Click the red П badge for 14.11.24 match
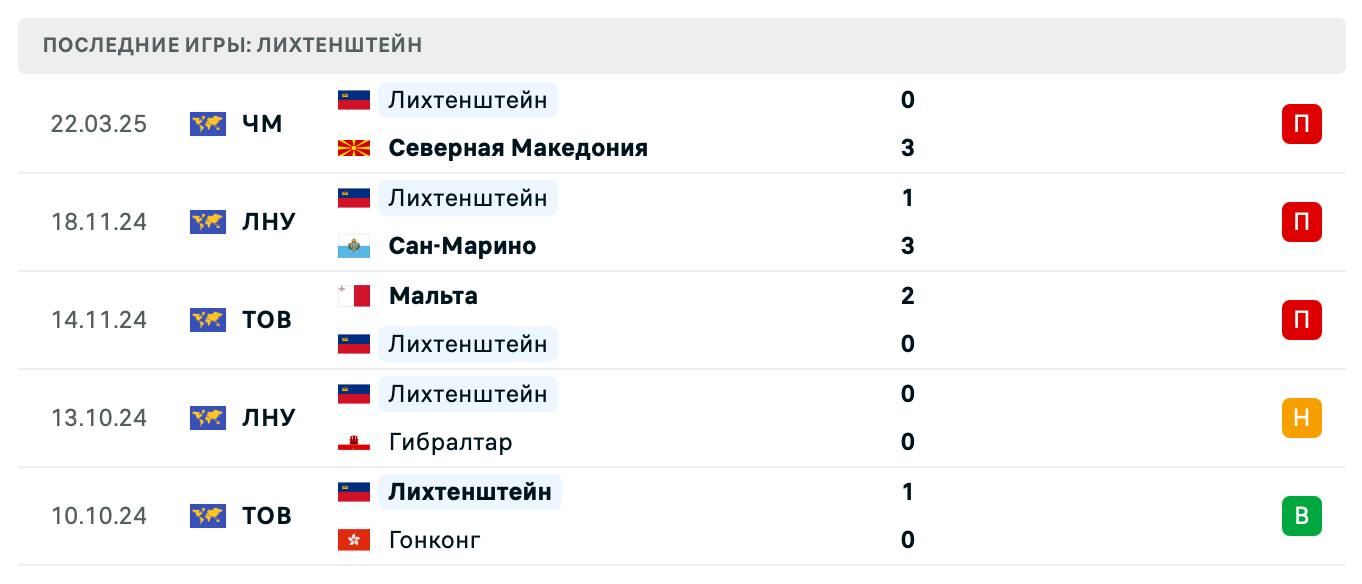Viewport: 1362px width, 584px height. (1301, 320)
